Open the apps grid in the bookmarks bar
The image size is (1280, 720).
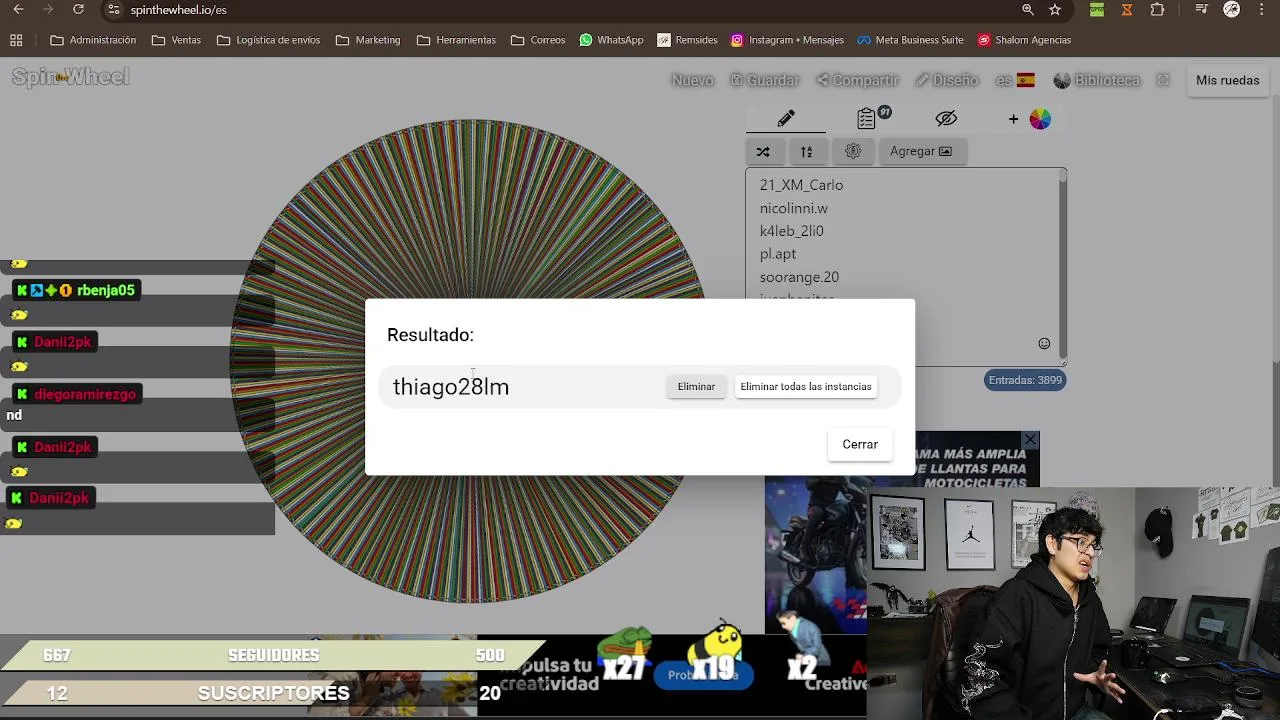point(16,40)
